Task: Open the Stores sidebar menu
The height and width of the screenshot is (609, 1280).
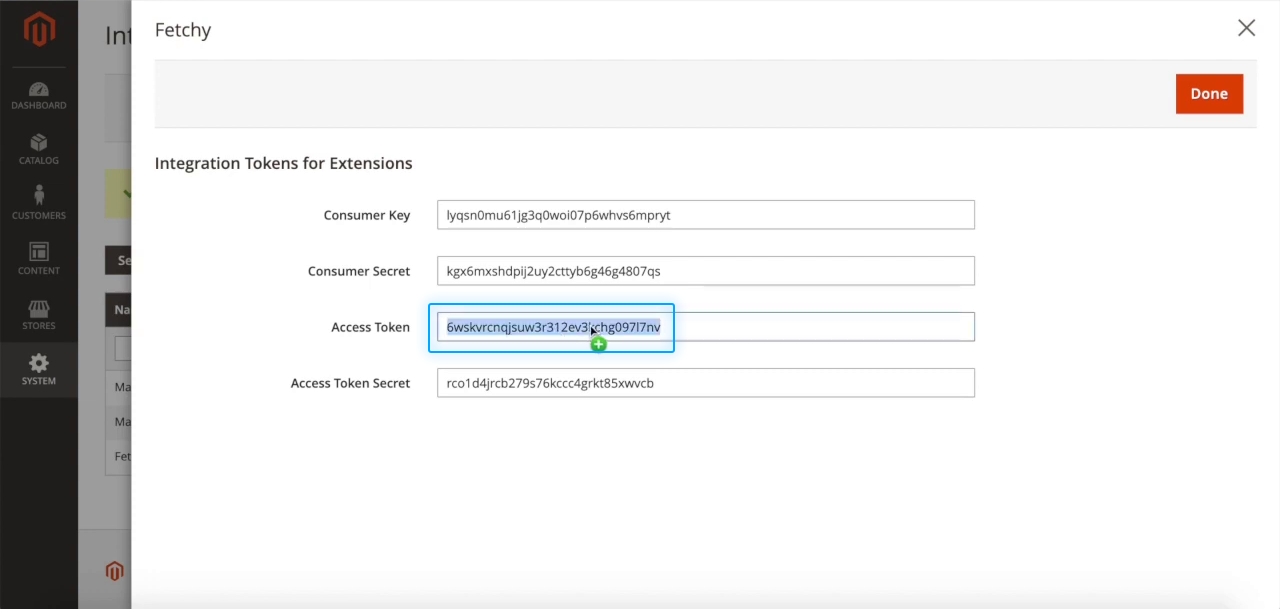Action: click(39, 313)
